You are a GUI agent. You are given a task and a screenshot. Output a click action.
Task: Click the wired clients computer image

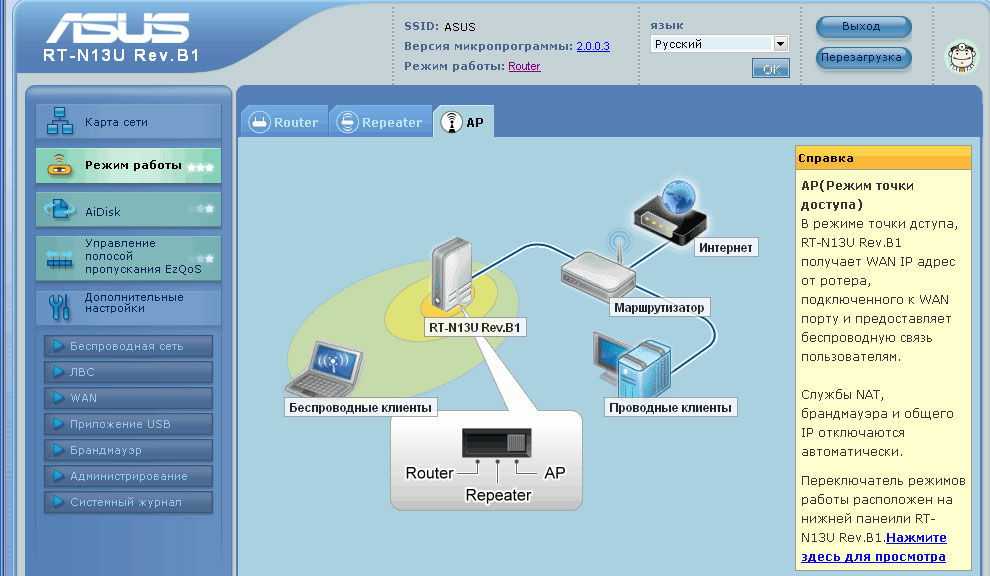(x=632, y=364)
